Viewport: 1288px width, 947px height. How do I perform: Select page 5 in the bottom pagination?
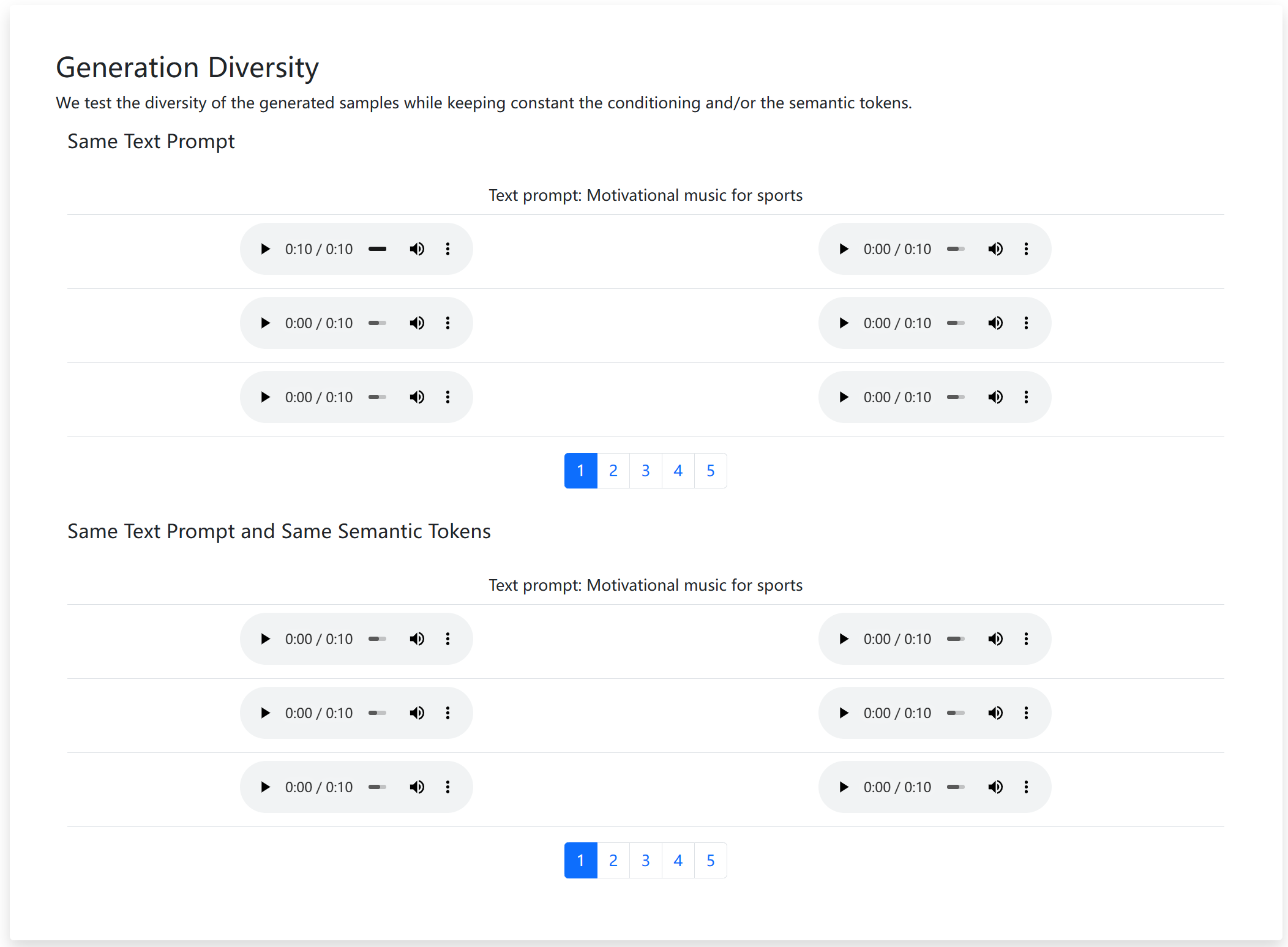(710, 860)
